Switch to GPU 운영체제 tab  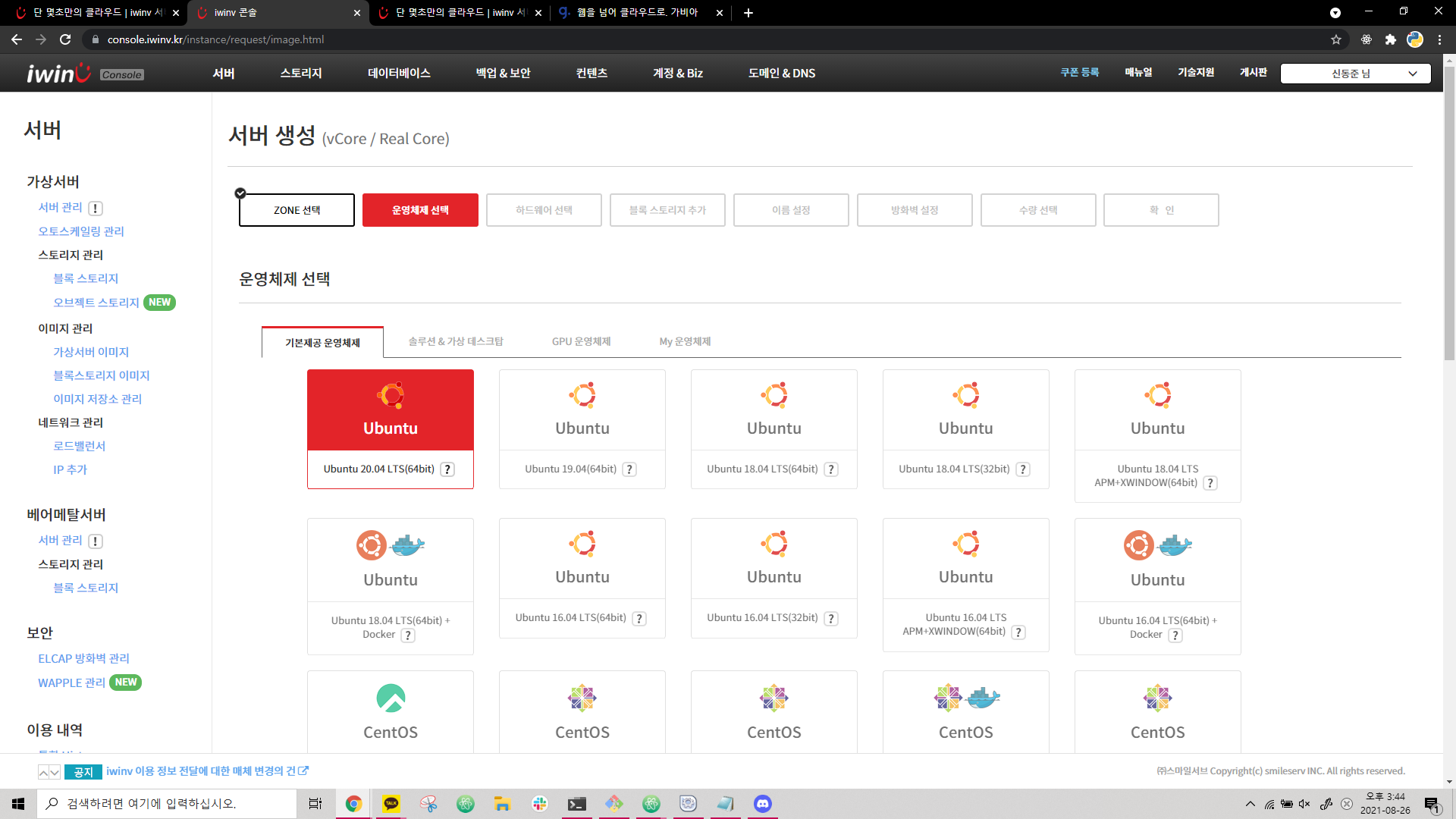(581, 342)
